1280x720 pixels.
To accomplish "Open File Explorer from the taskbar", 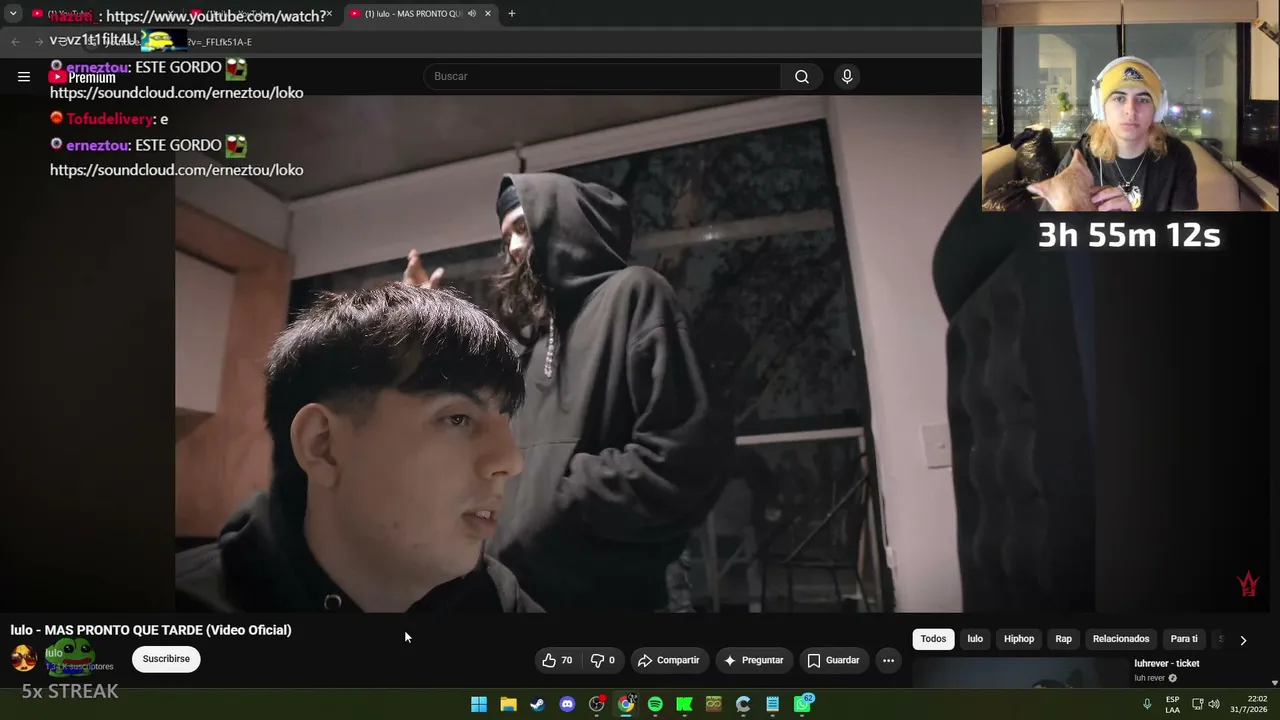I will 508,704.
